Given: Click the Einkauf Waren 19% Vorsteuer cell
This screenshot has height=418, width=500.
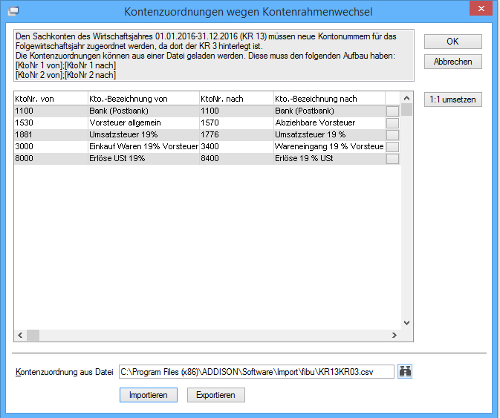Looking at the screenshot, I should click(144, 146).
